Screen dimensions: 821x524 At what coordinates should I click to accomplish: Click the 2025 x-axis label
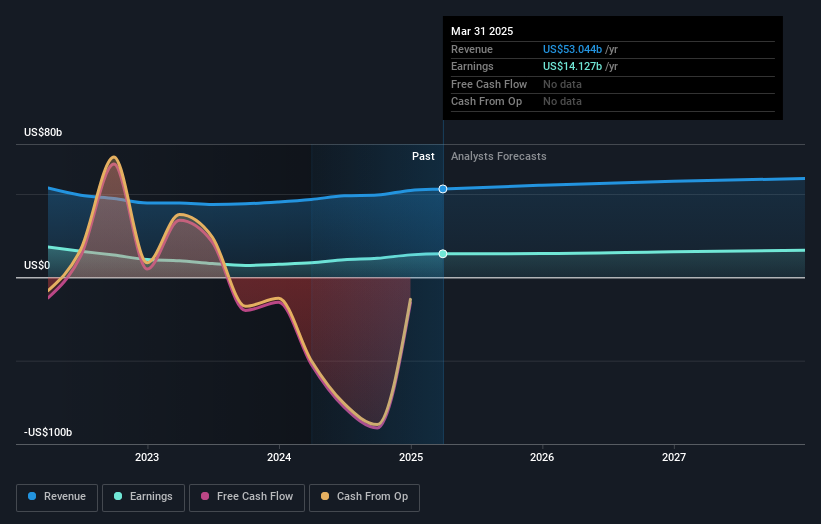[411, 458]
